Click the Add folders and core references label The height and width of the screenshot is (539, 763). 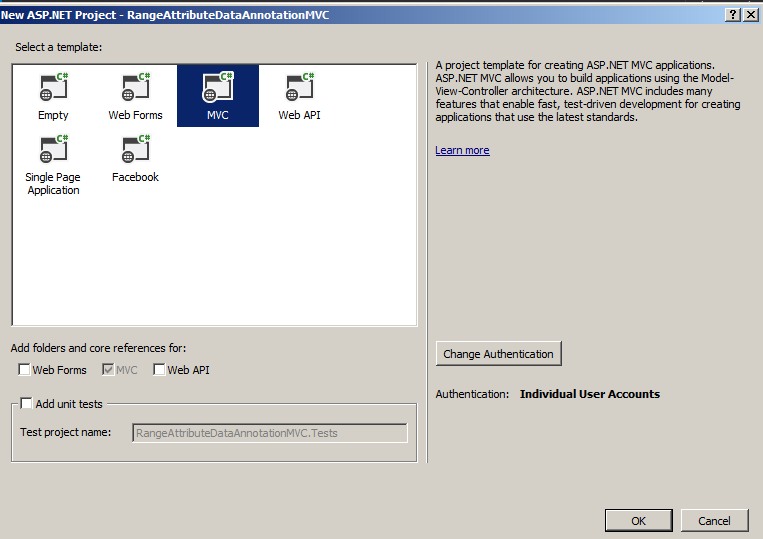click(98, 348)
